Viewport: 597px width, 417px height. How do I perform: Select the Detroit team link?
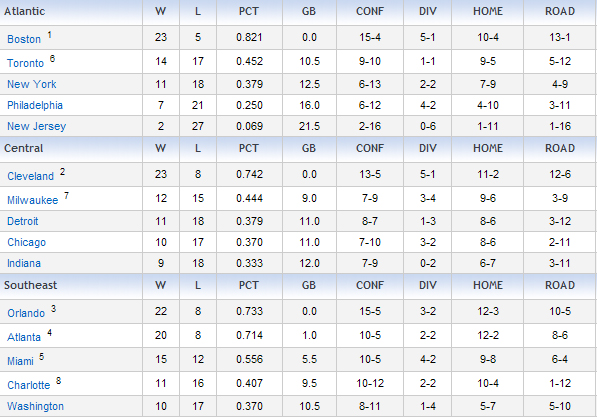23,221
